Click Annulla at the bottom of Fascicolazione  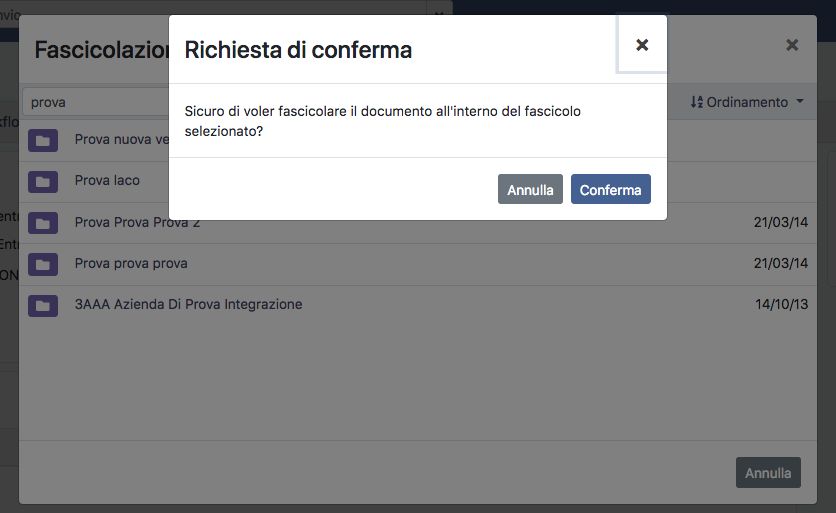(x=768, y=473)
